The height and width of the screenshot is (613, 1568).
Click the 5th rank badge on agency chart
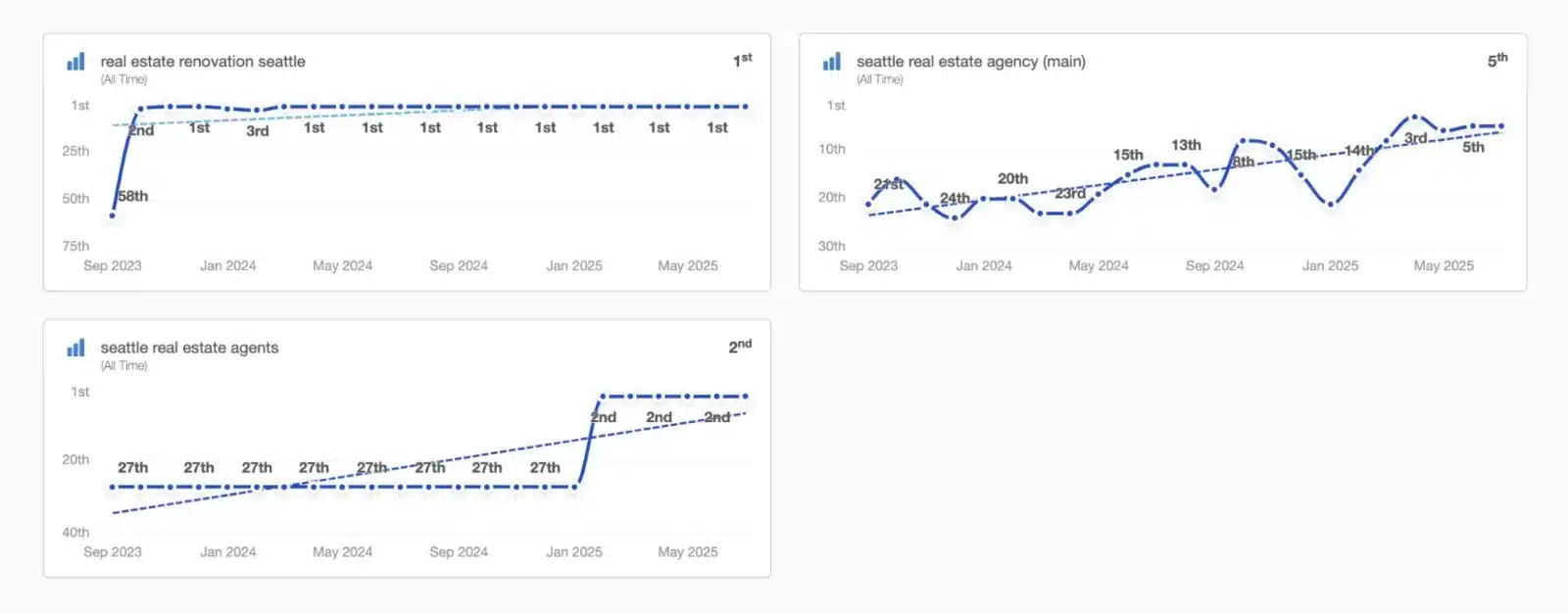click(1497, 61)
